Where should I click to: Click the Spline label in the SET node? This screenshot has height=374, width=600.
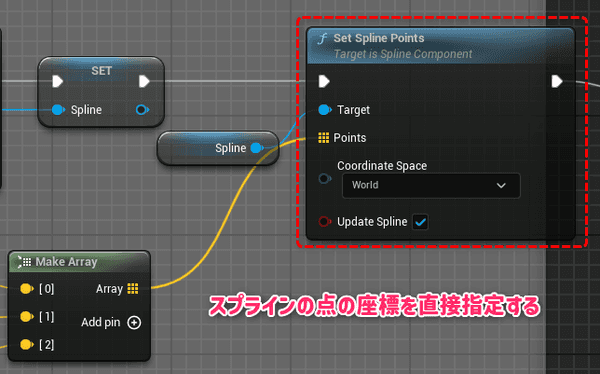[86, 110]
